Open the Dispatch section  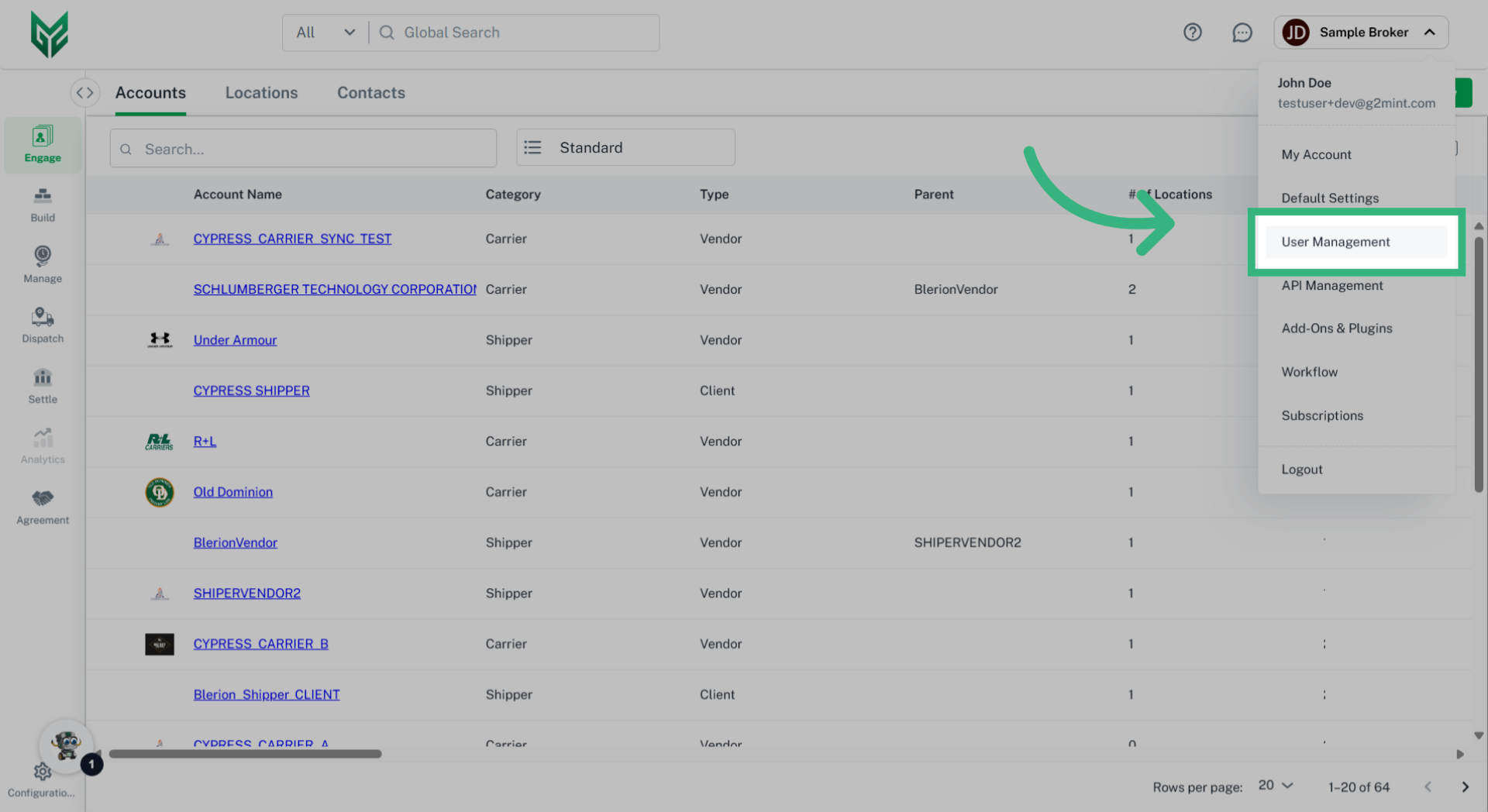[x=42, y=325]
